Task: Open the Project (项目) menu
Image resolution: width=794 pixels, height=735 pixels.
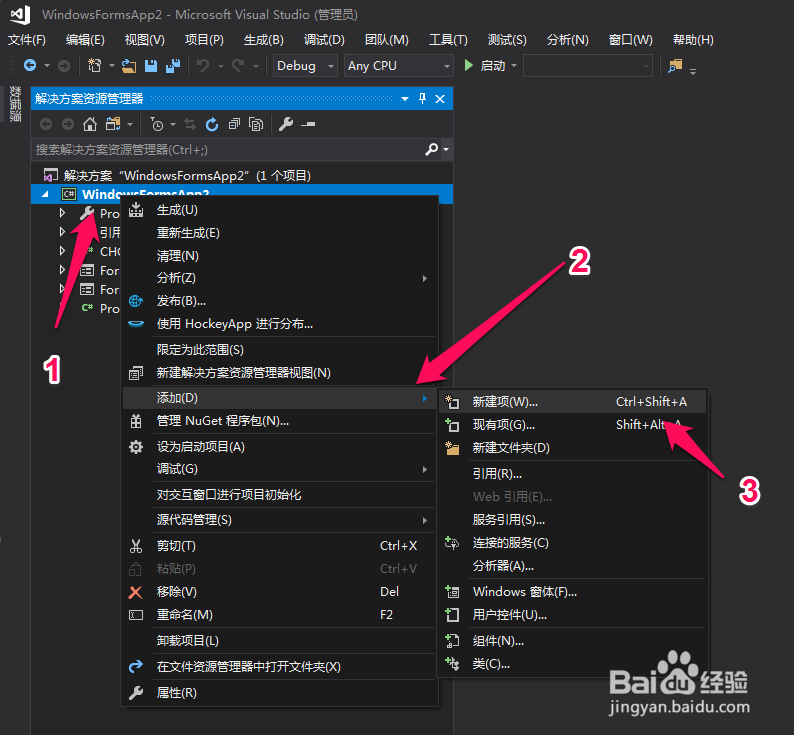Action: 205,40
